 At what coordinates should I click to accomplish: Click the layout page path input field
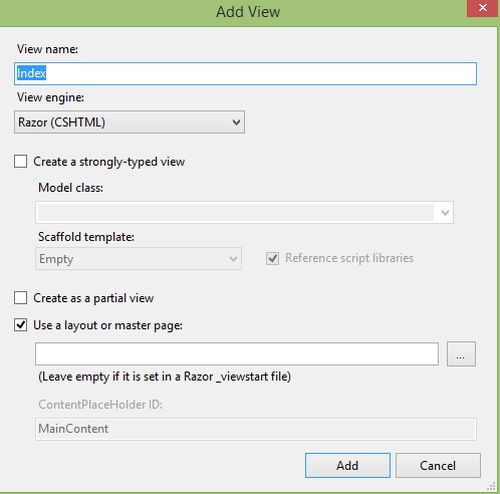237,354
